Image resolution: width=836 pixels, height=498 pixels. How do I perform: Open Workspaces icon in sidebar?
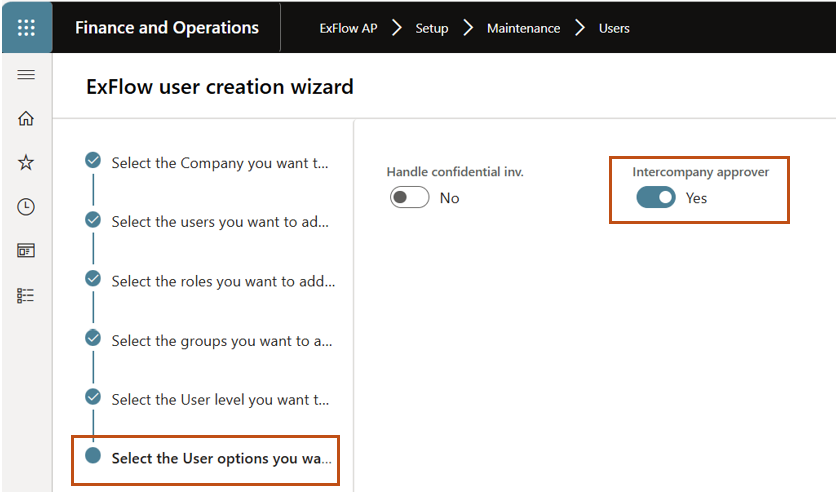[x=26, y=251]
